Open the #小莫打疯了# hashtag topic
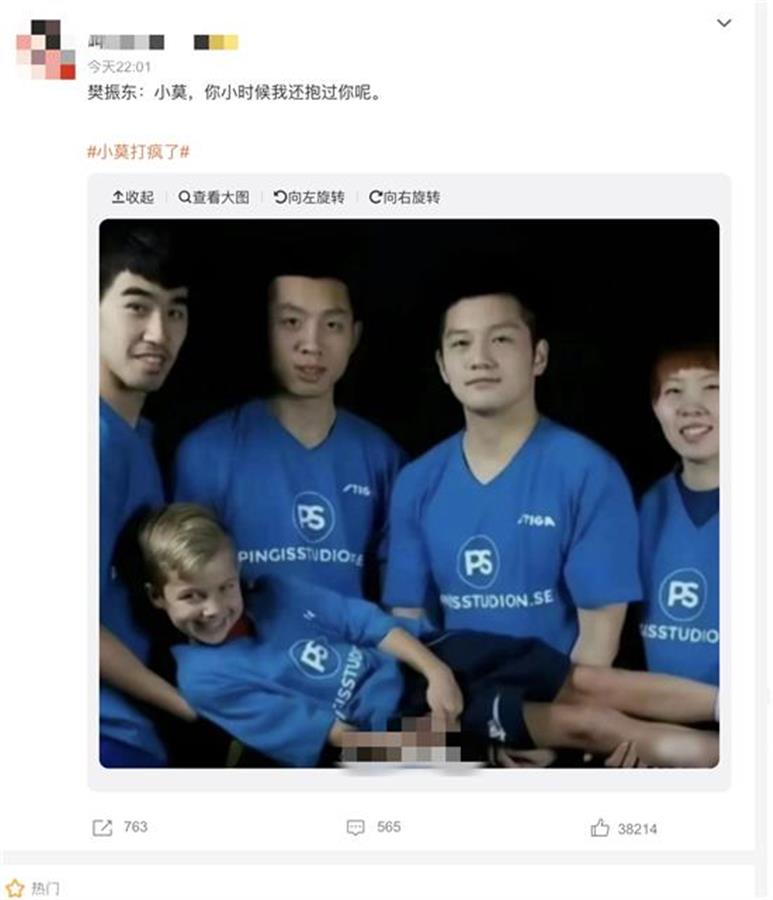Viewport: 773px width, 900px height. (x=138, y=152)
